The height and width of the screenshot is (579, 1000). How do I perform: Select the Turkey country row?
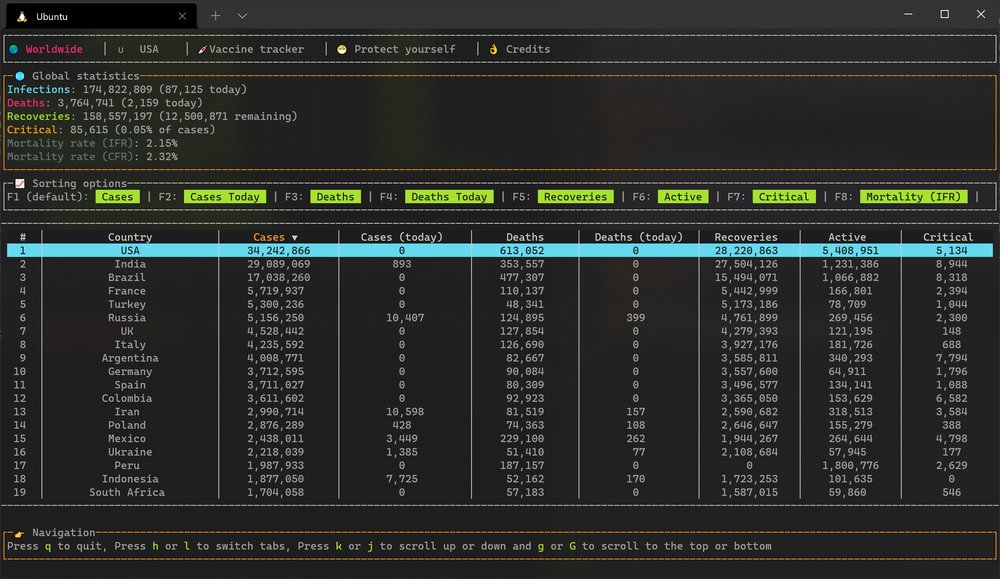499,304
